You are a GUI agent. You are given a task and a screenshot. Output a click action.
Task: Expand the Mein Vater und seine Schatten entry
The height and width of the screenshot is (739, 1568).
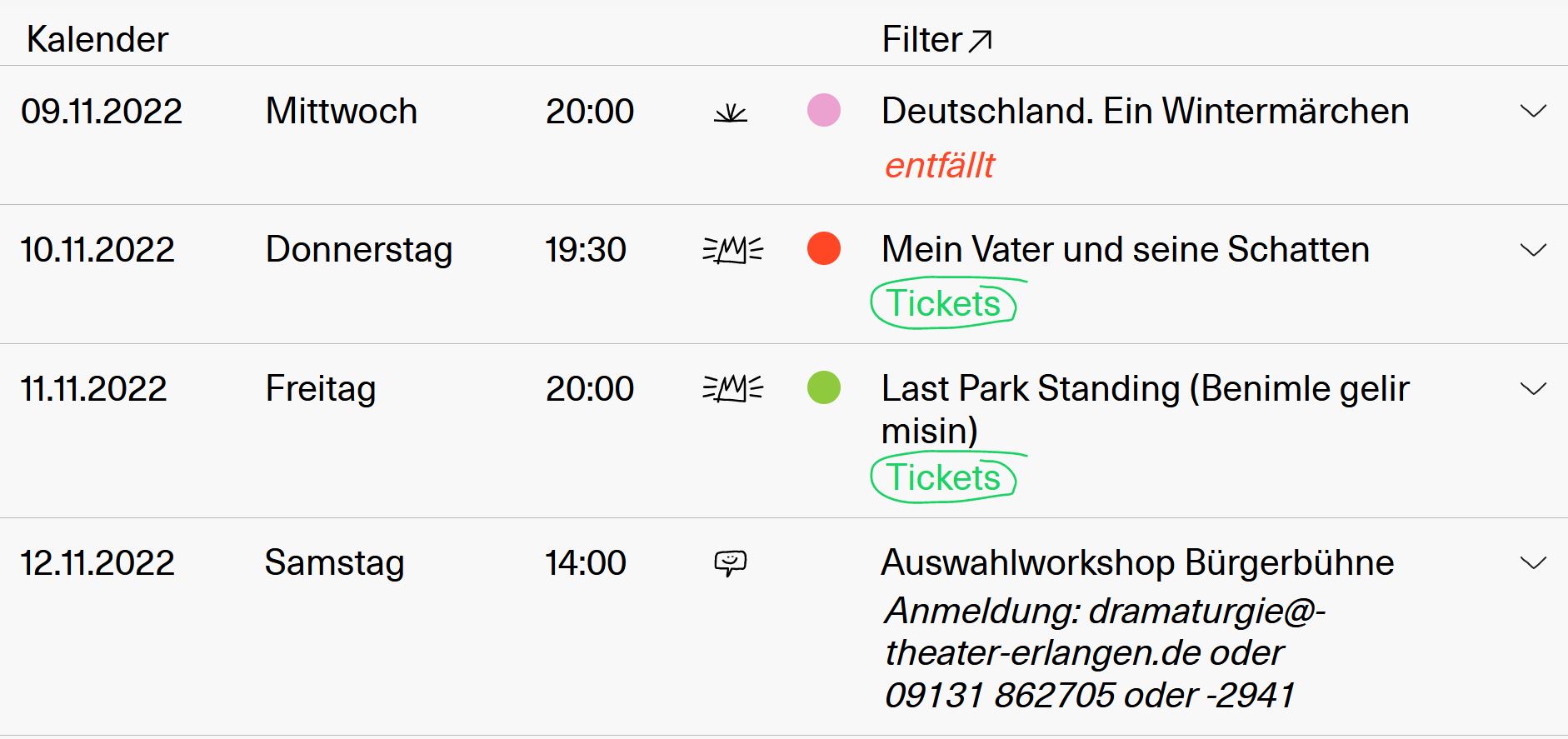tap(1533, 250)
